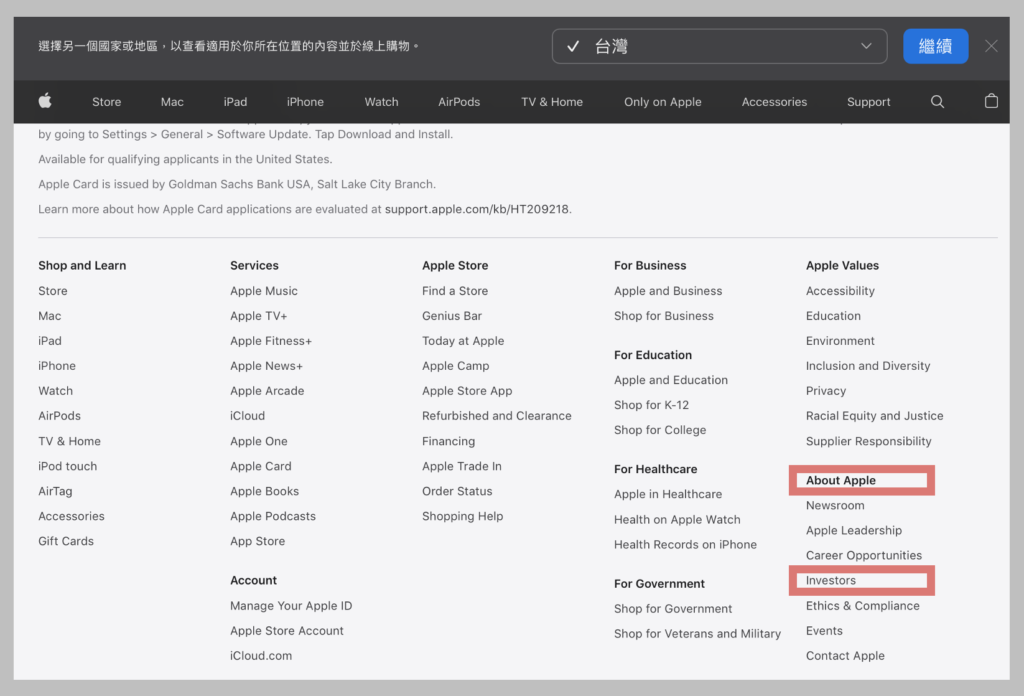
Task: Open Health Records on iPhone link
Action: pyautogui.click(x=686, y=544)
